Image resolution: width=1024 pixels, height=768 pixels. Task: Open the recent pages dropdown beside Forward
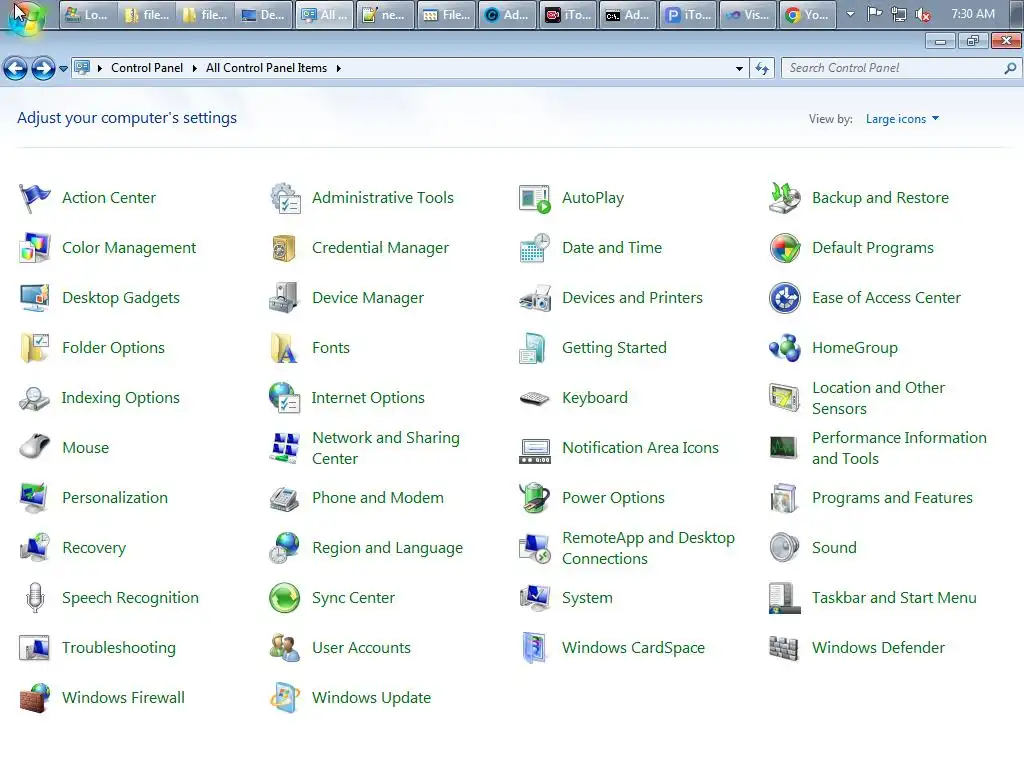[x=63, y=69]
